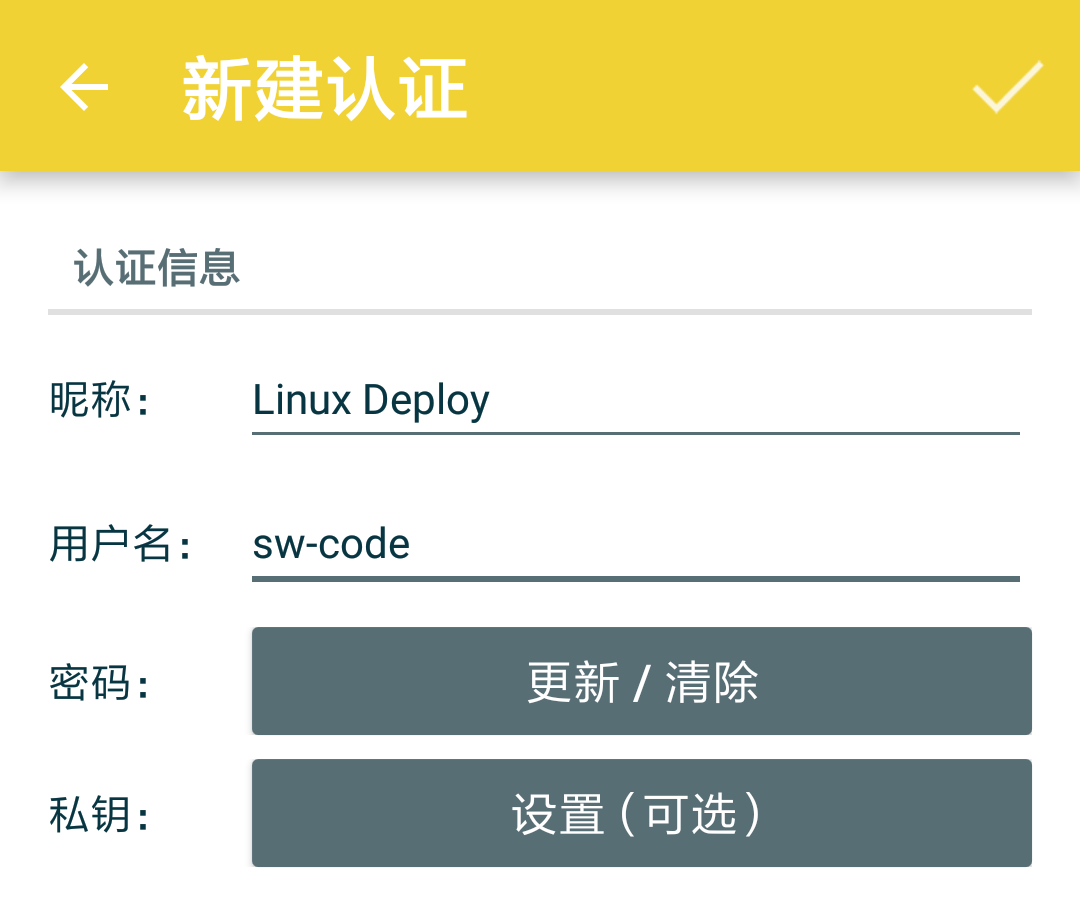Click the 密码 label
The width and height of the screenshot is (1080, 898).
99,684
